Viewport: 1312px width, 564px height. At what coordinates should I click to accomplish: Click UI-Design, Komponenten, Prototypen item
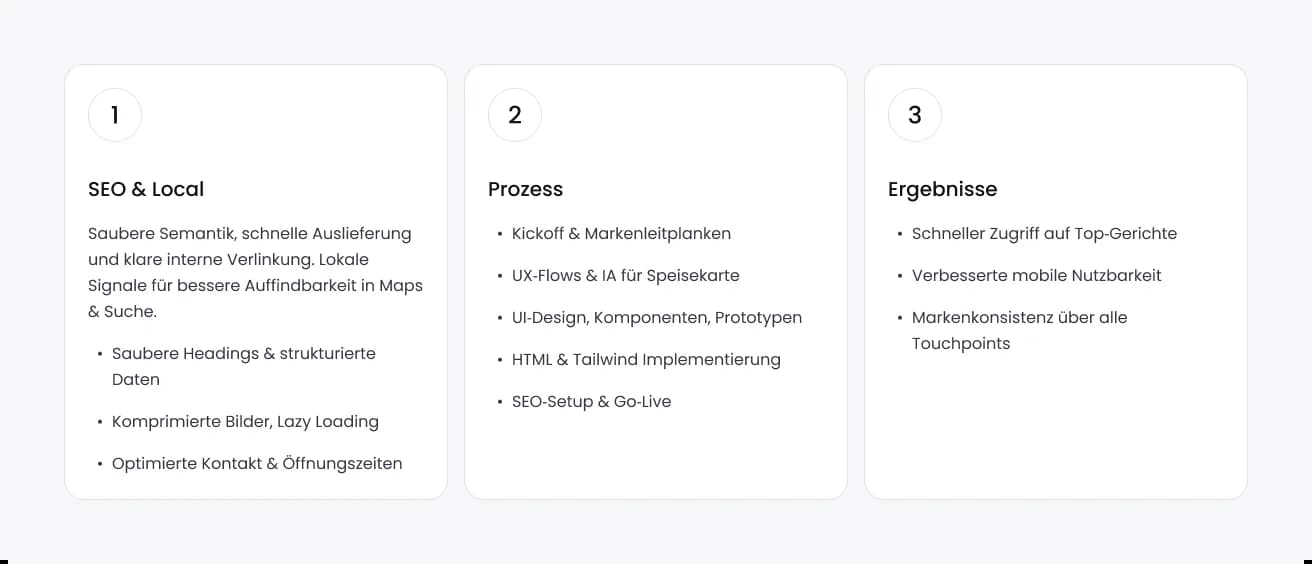656,317
